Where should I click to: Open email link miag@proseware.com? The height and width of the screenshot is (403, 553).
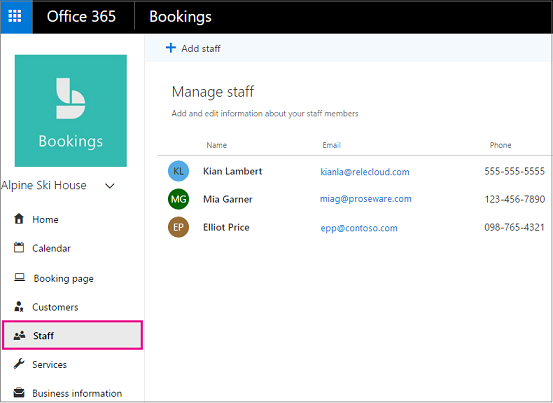pos(366,199)
